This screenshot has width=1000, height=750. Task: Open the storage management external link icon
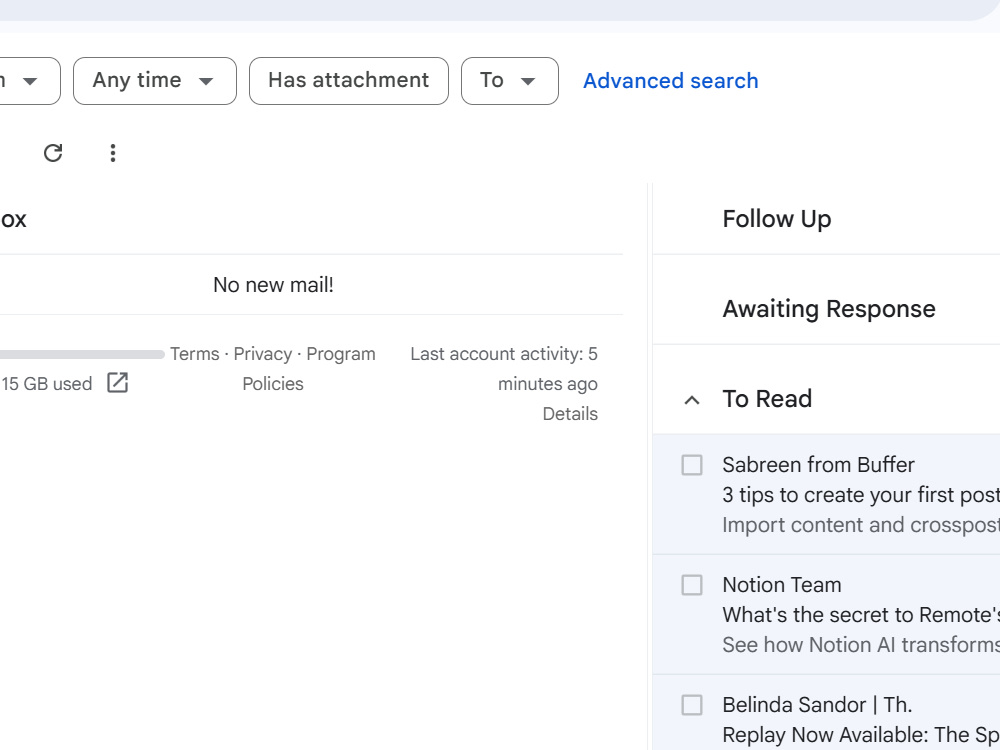coord(117,383)
